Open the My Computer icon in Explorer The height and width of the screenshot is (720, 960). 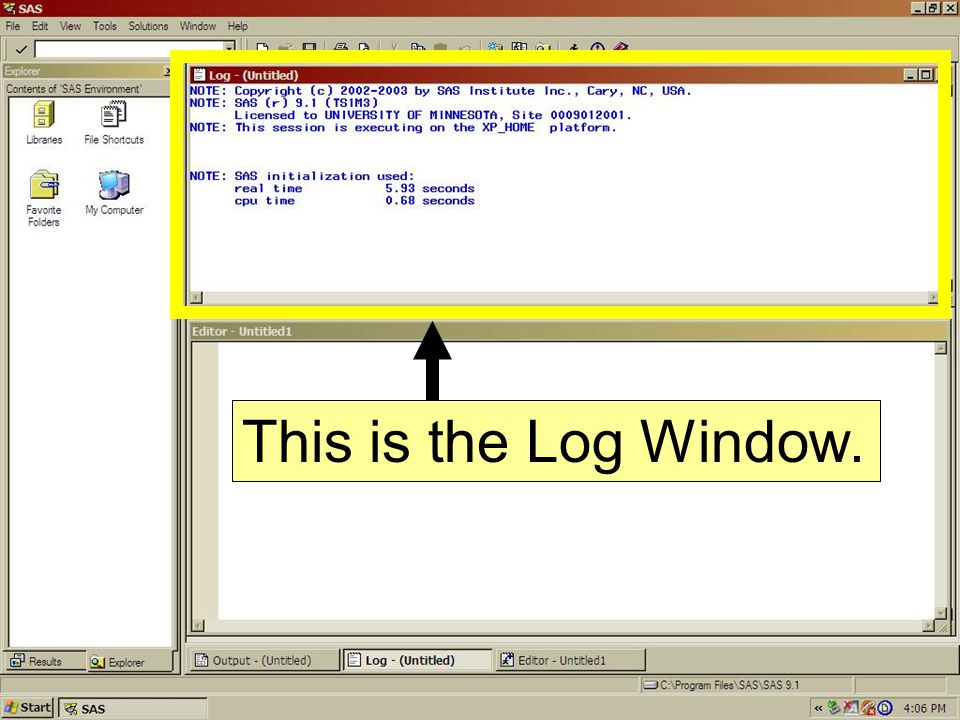click(x=114, y=193)
